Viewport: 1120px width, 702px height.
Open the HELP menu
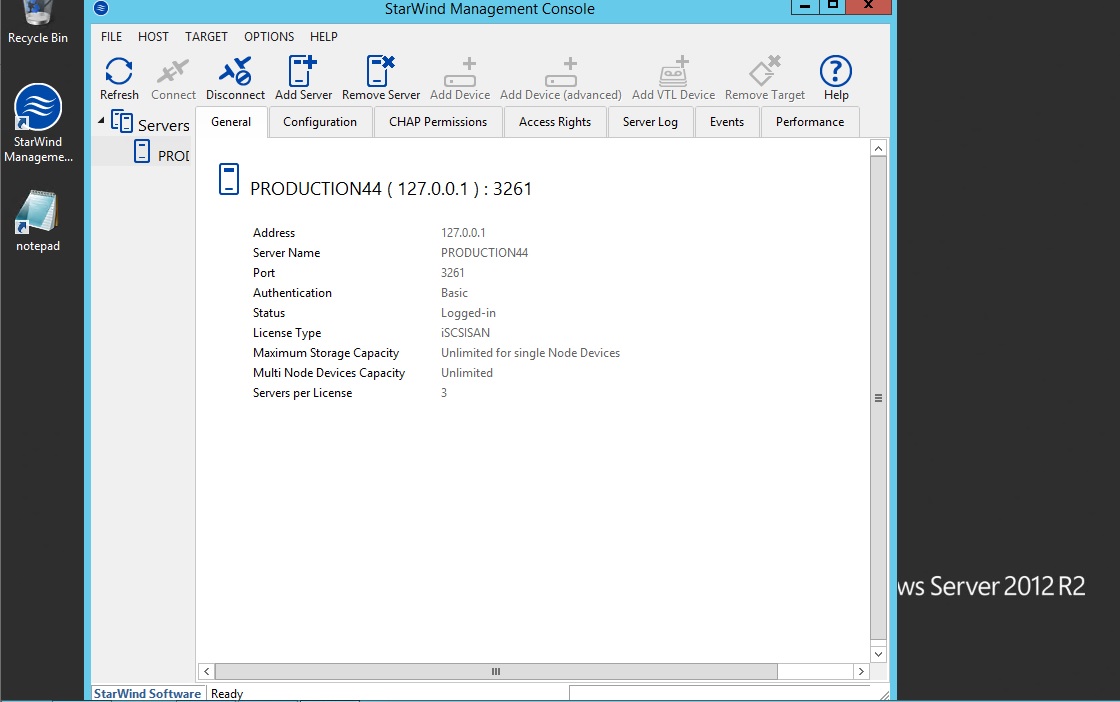[x=324, y=36]
